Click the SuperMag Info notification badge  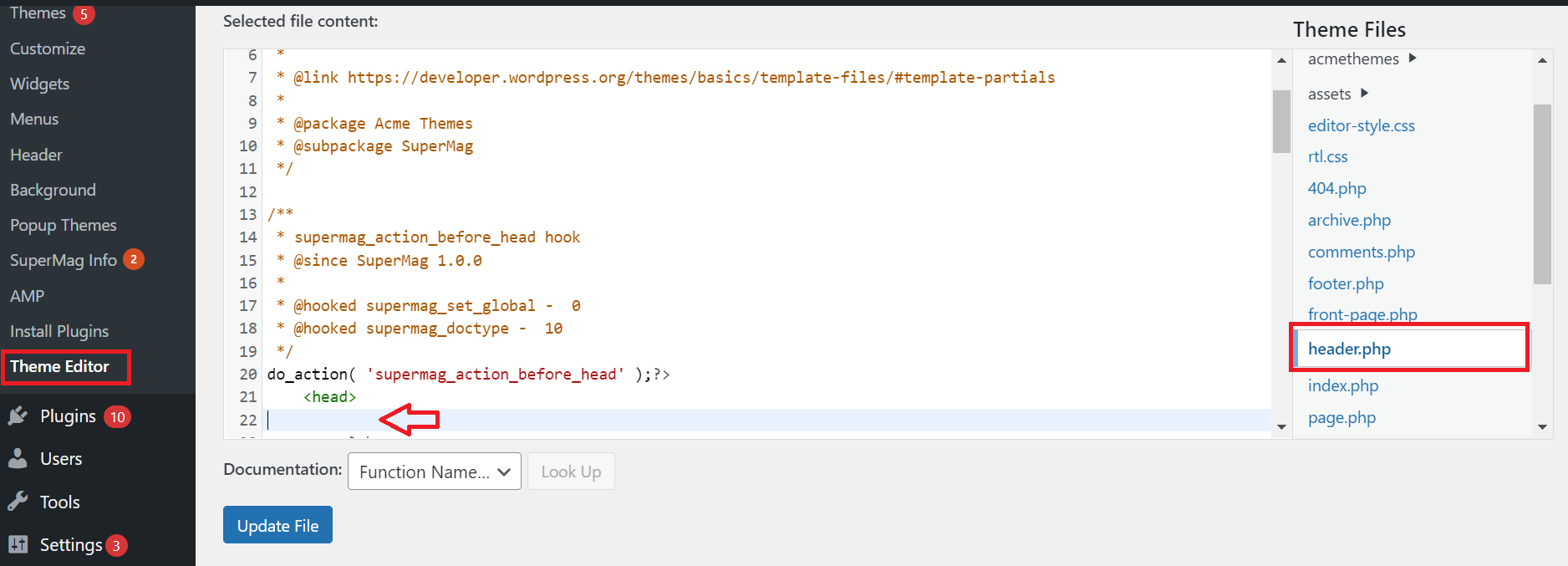click(134, 259)
